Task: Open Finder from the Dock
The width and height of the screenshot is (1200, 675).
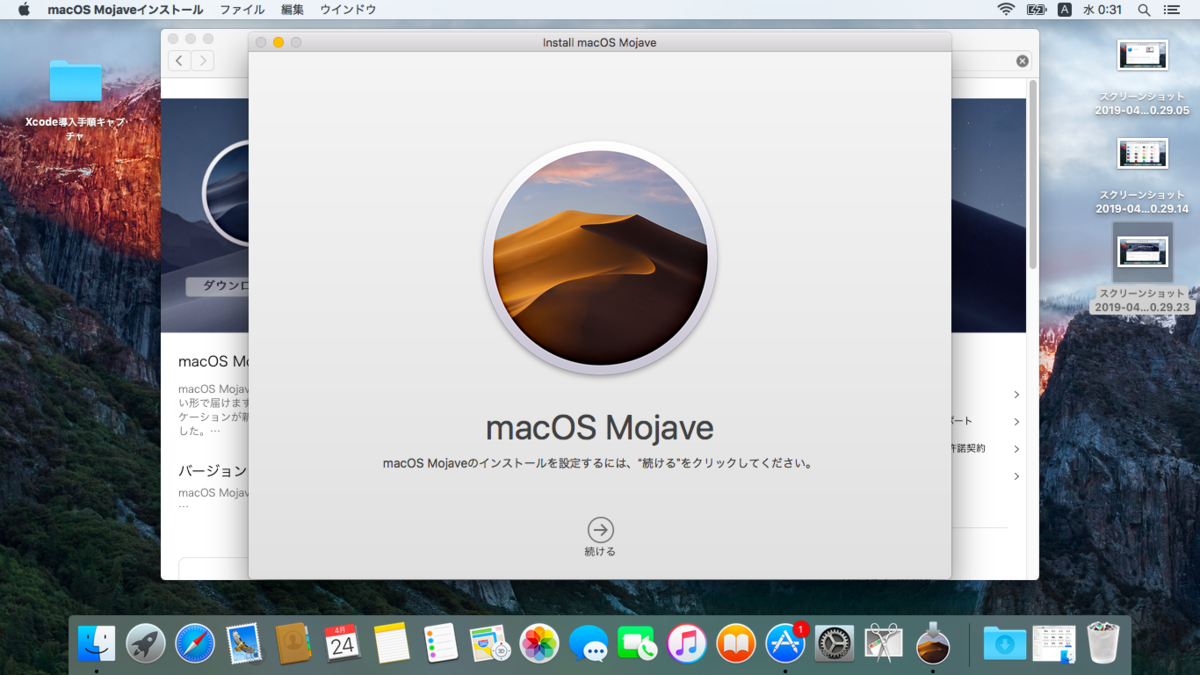Action: (x=97, y=644)
